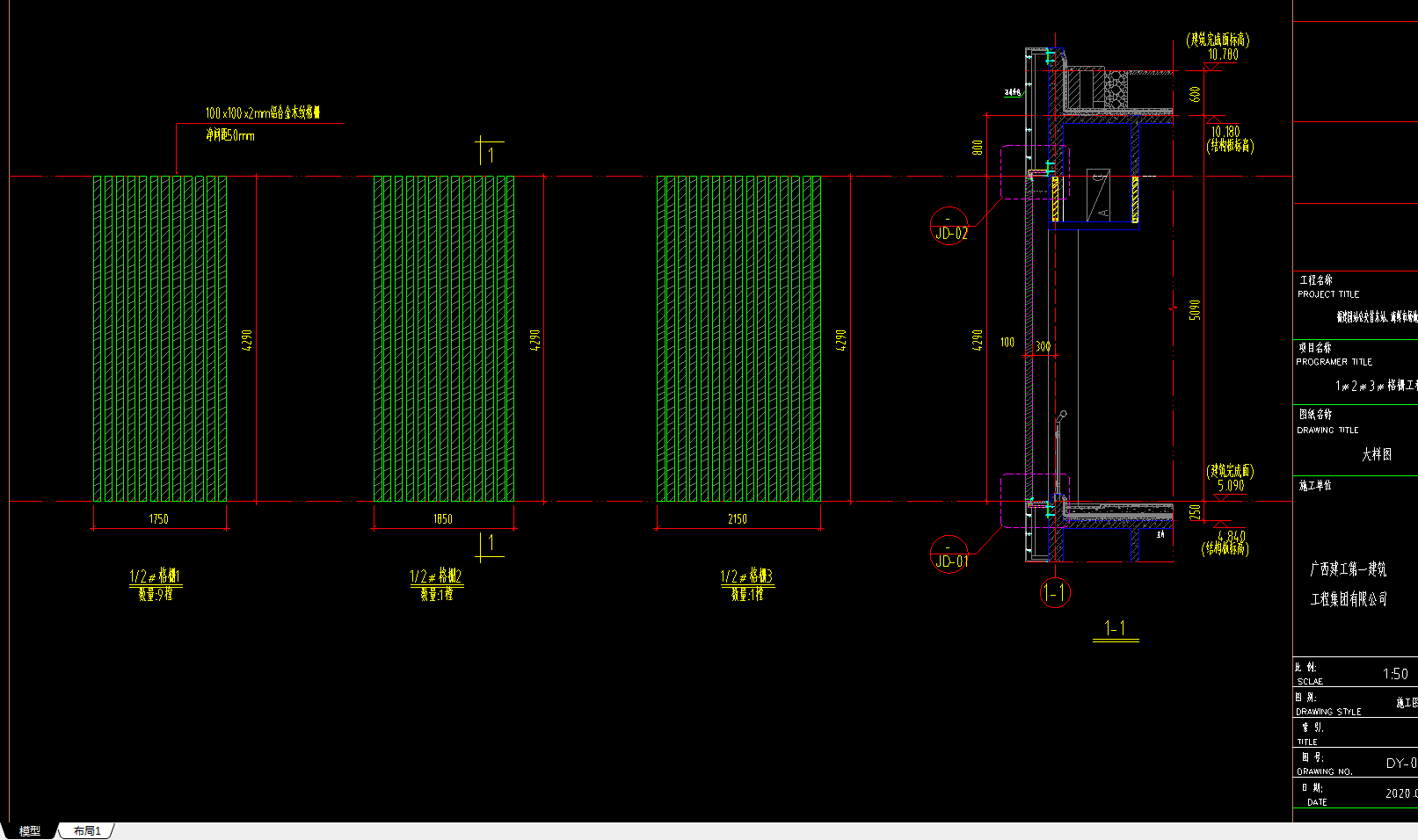The image size is (1418, 840).
Task: Select the magenta dashed detail box near JD-01
Action: pos(1036,501)
